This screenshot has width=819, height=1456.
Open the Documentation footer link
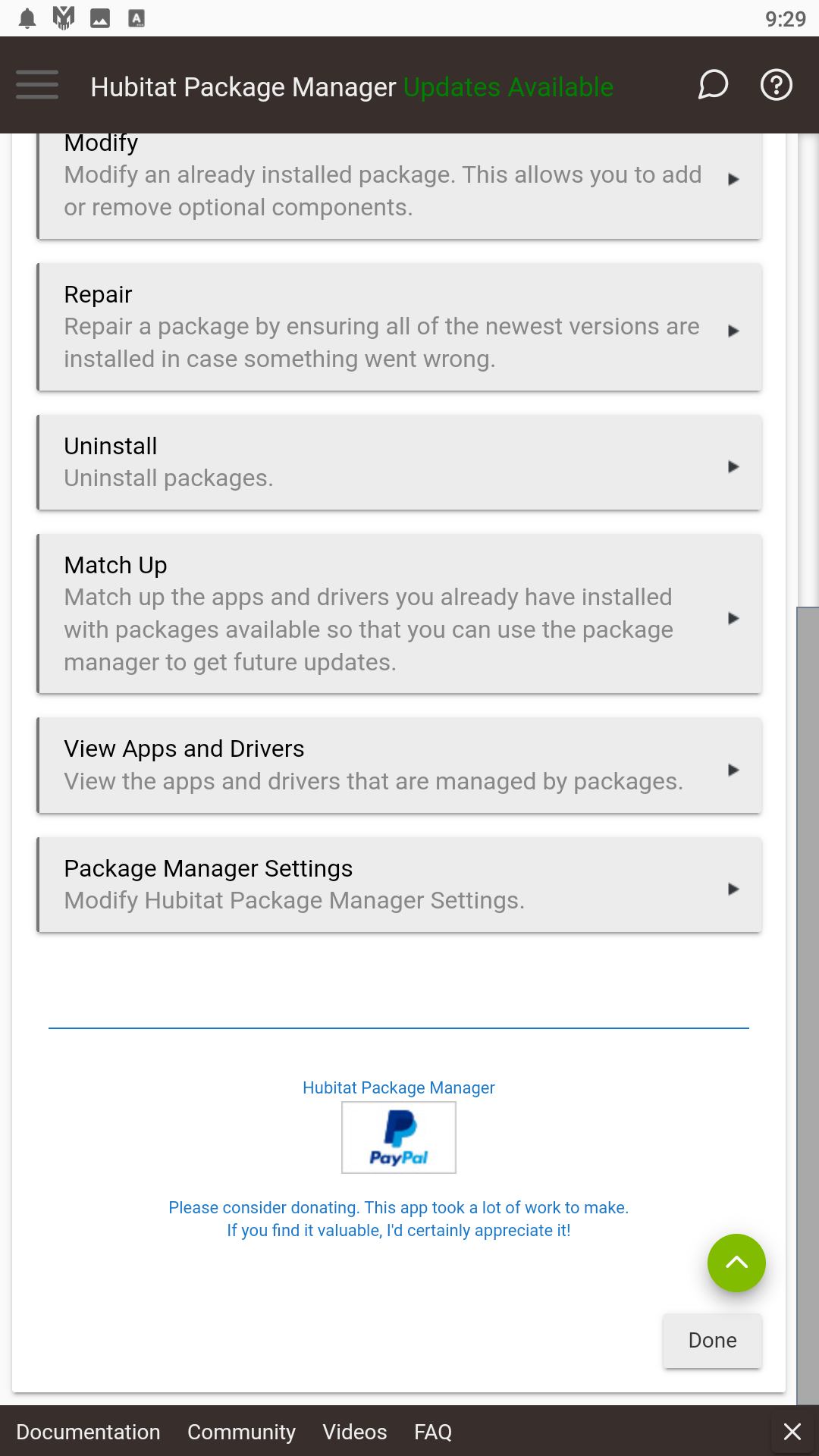[x=88, y=1432]
